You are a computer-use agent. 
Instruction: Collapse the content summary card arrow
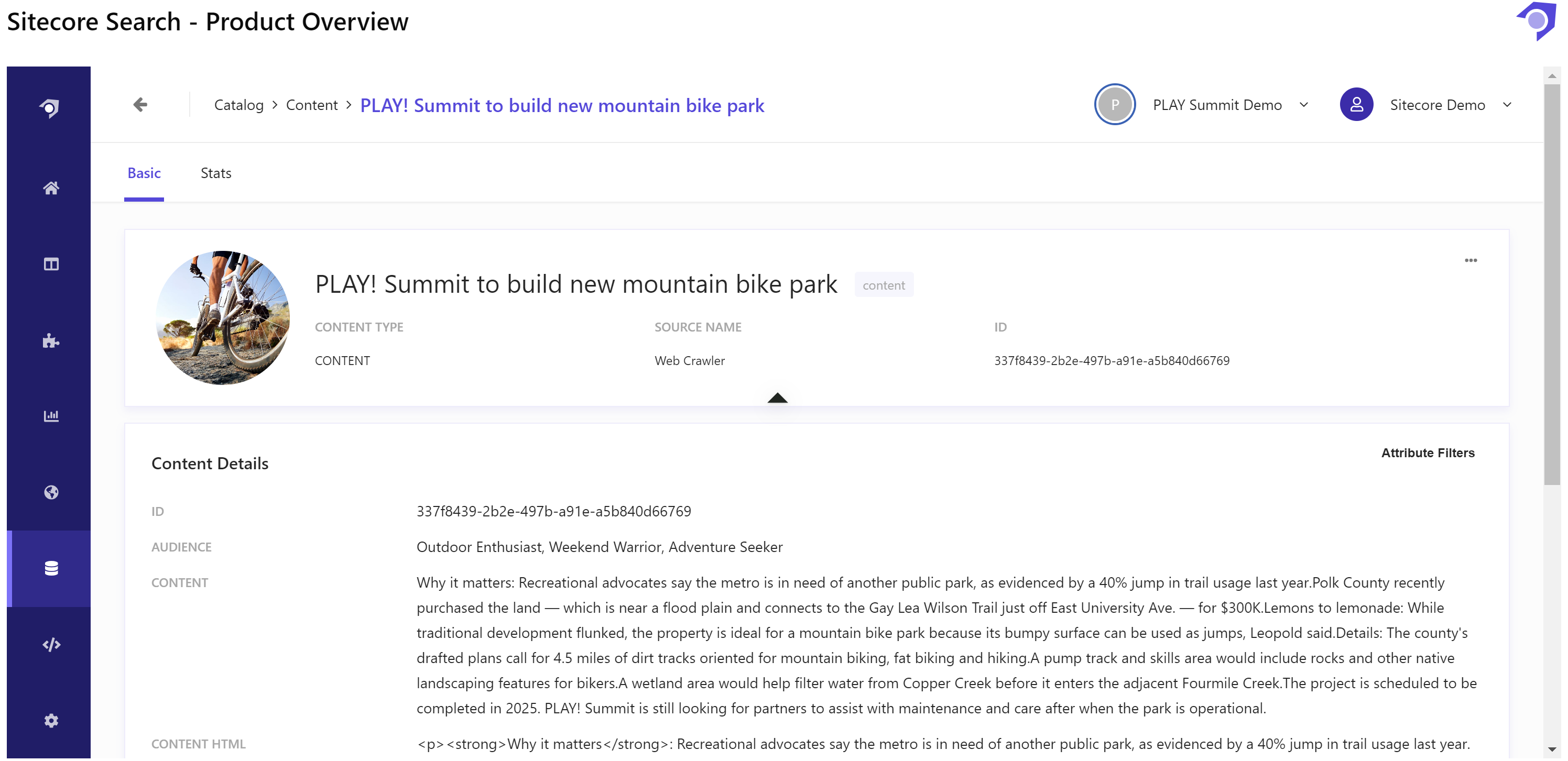(x=777, y=398)
